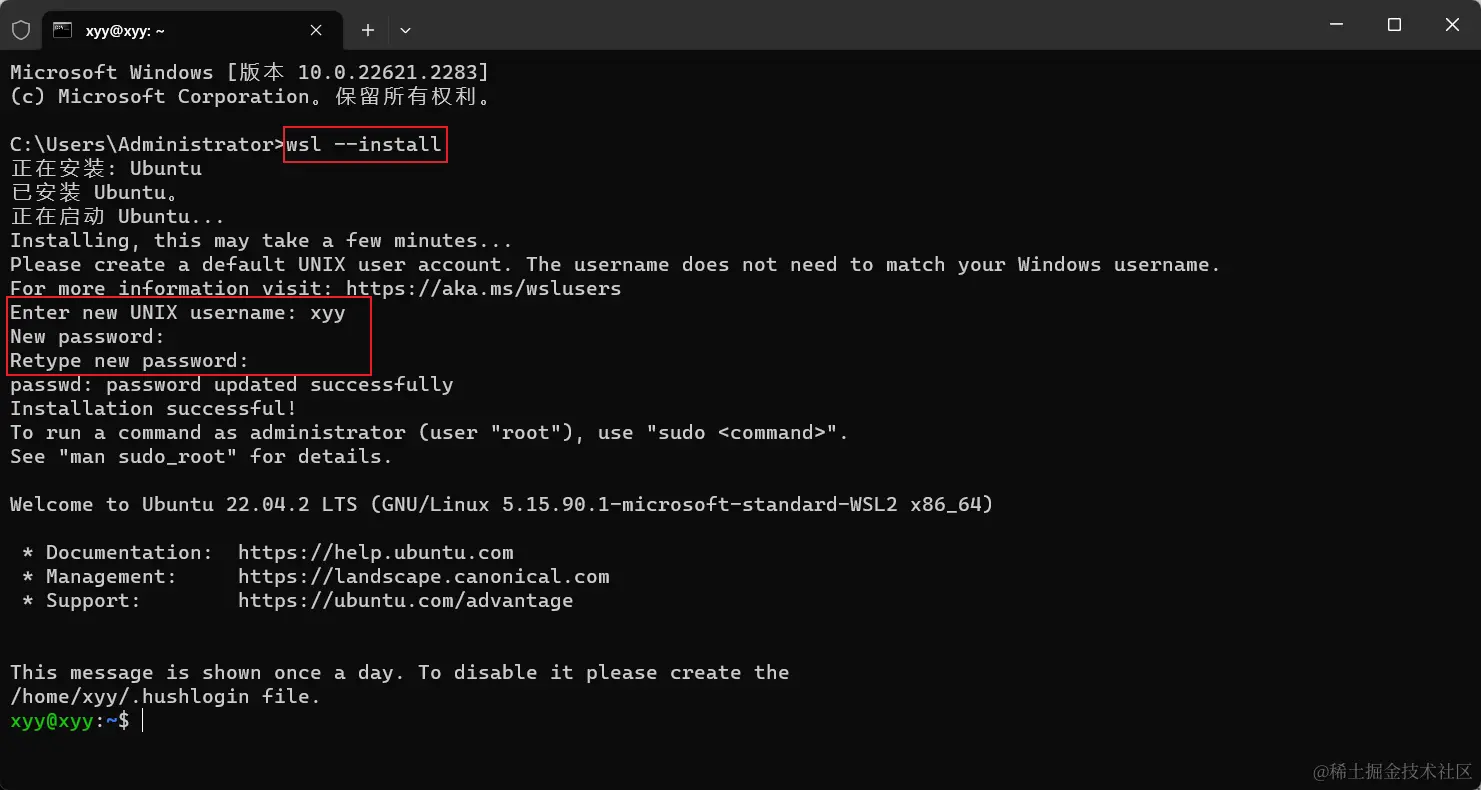1481x790 pixels.
Task: Click the terminal icon on the tab
Action: [x=62, y=30]
